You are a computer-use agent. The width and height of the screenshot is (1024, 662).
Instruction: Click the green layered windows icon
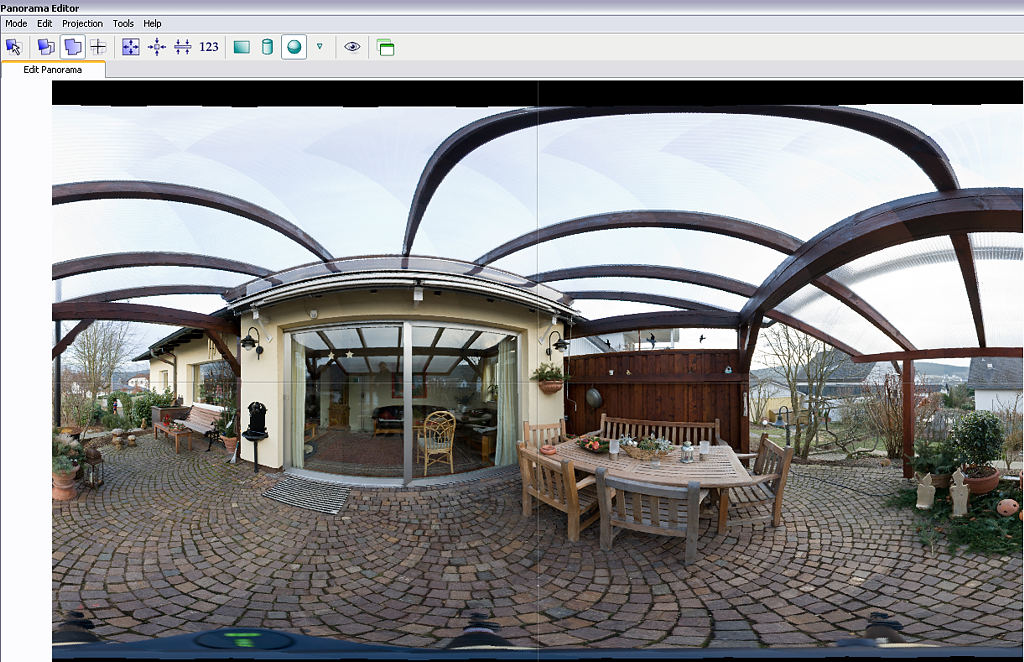pyautogui.click(x=385, y=46)
